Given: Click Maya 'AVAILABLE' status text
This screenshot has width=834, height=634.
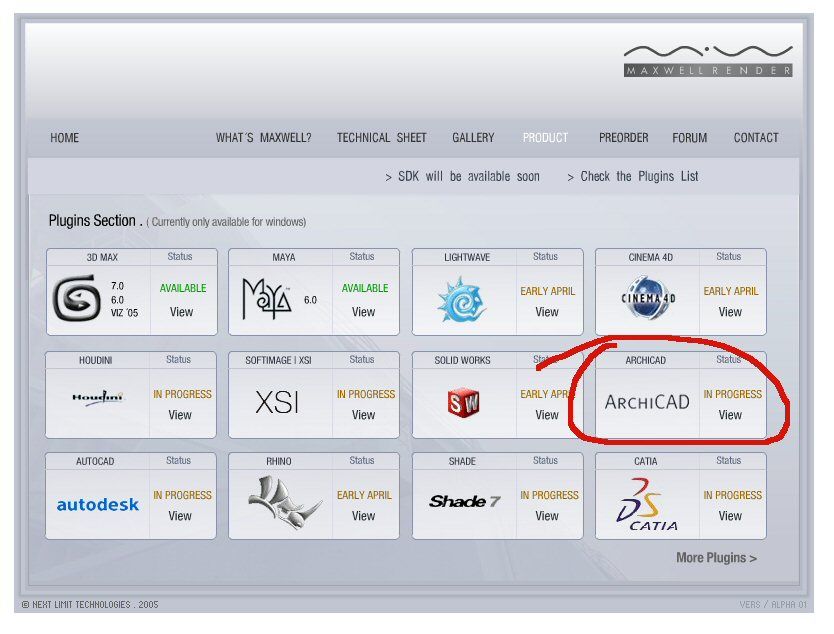Looking at the screenshot, I should tap(365, 288).
